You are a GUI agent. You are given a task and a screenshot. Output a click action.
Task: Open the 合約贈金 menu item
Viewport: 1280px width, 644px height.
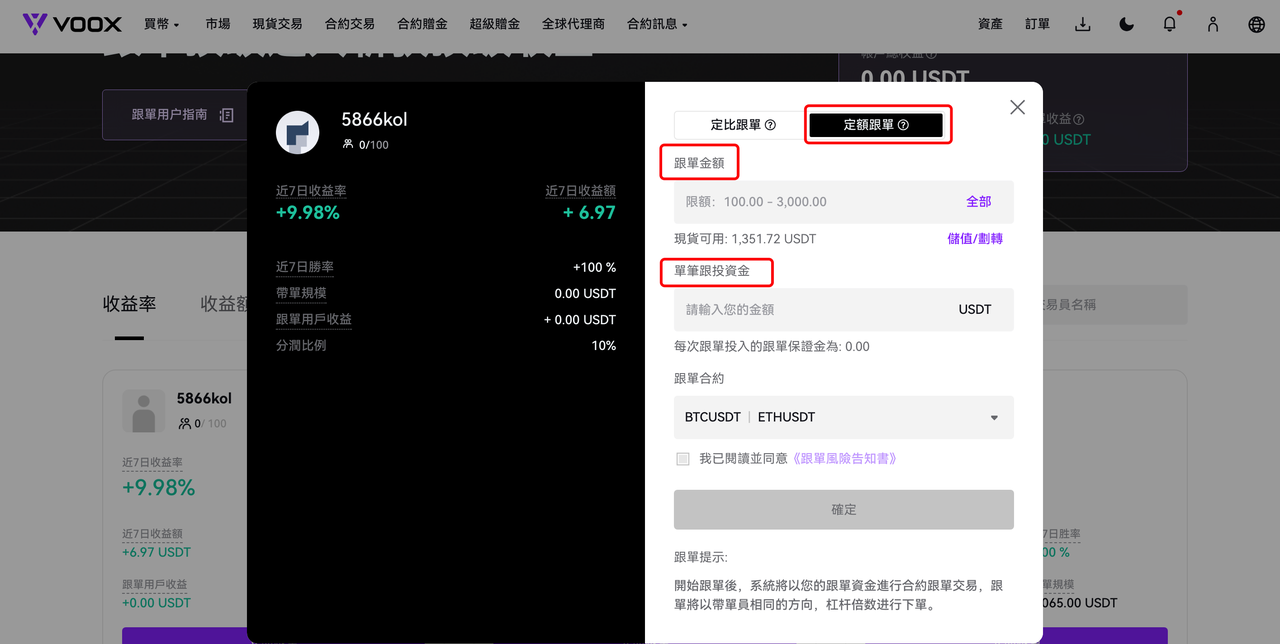click(422, 24)
